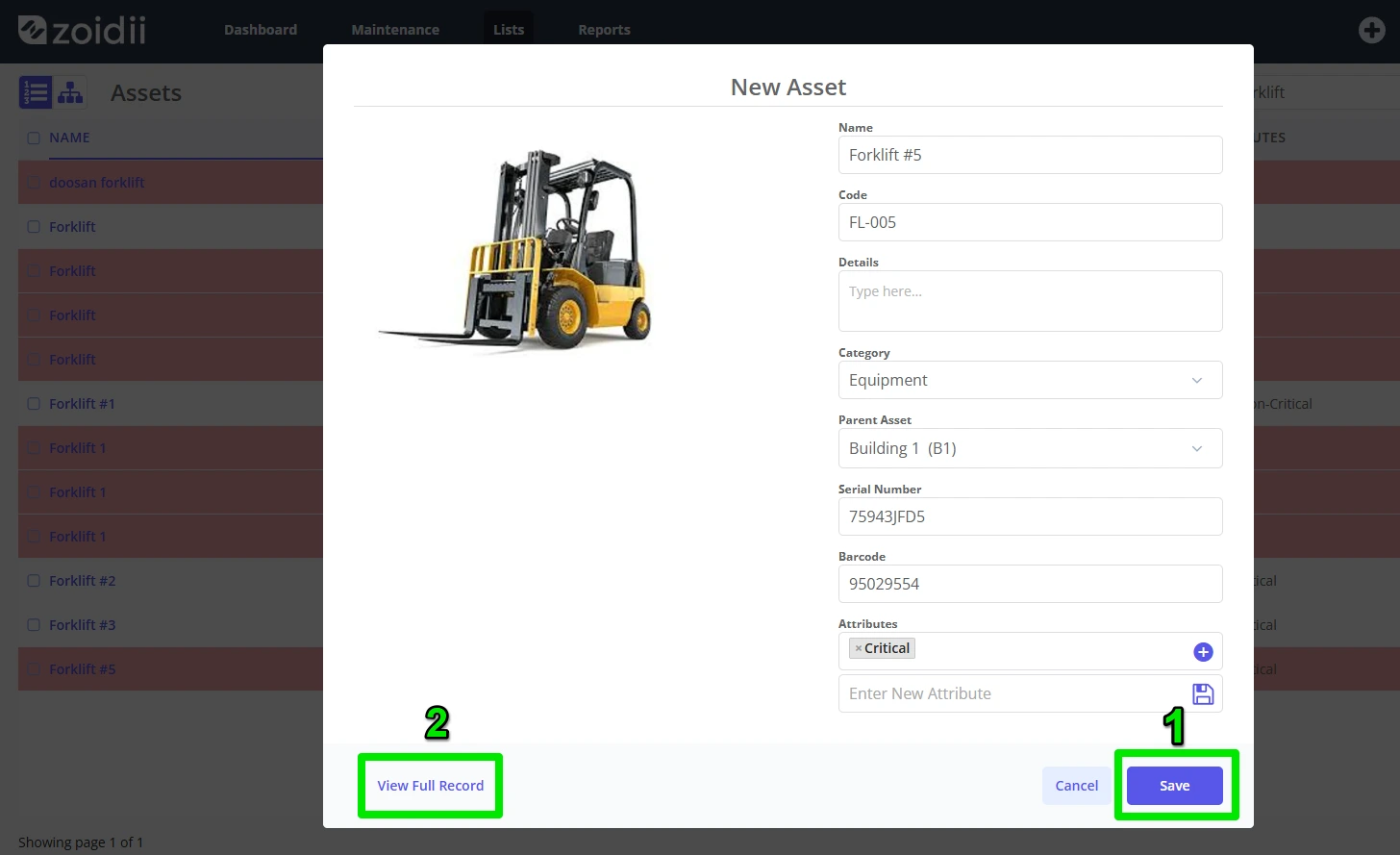
Task: Check the doosan forklift row checkbox
Action: (x=34, y=183)
